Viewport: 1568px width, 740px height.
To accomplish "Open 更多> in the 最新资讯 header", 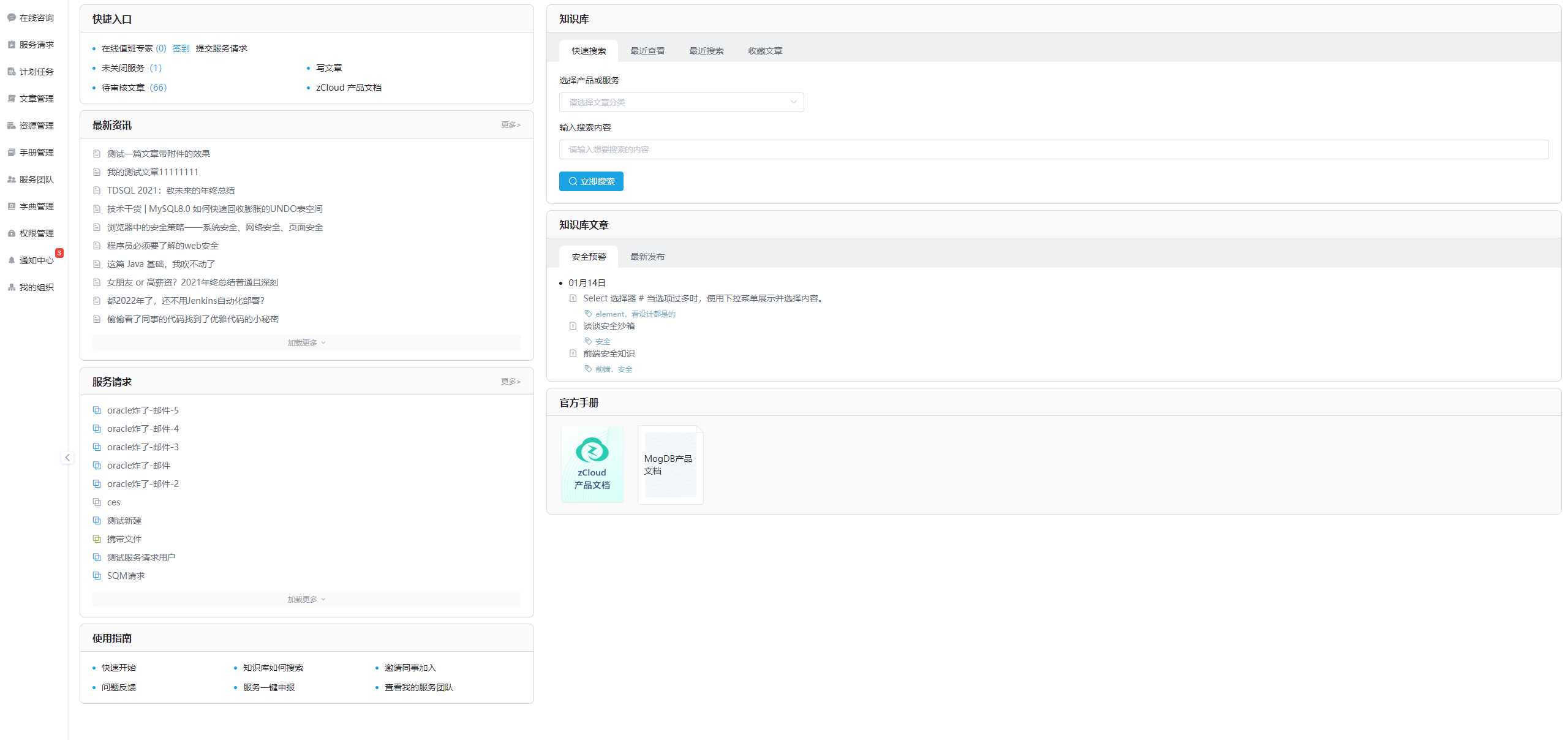I will 511,125.
